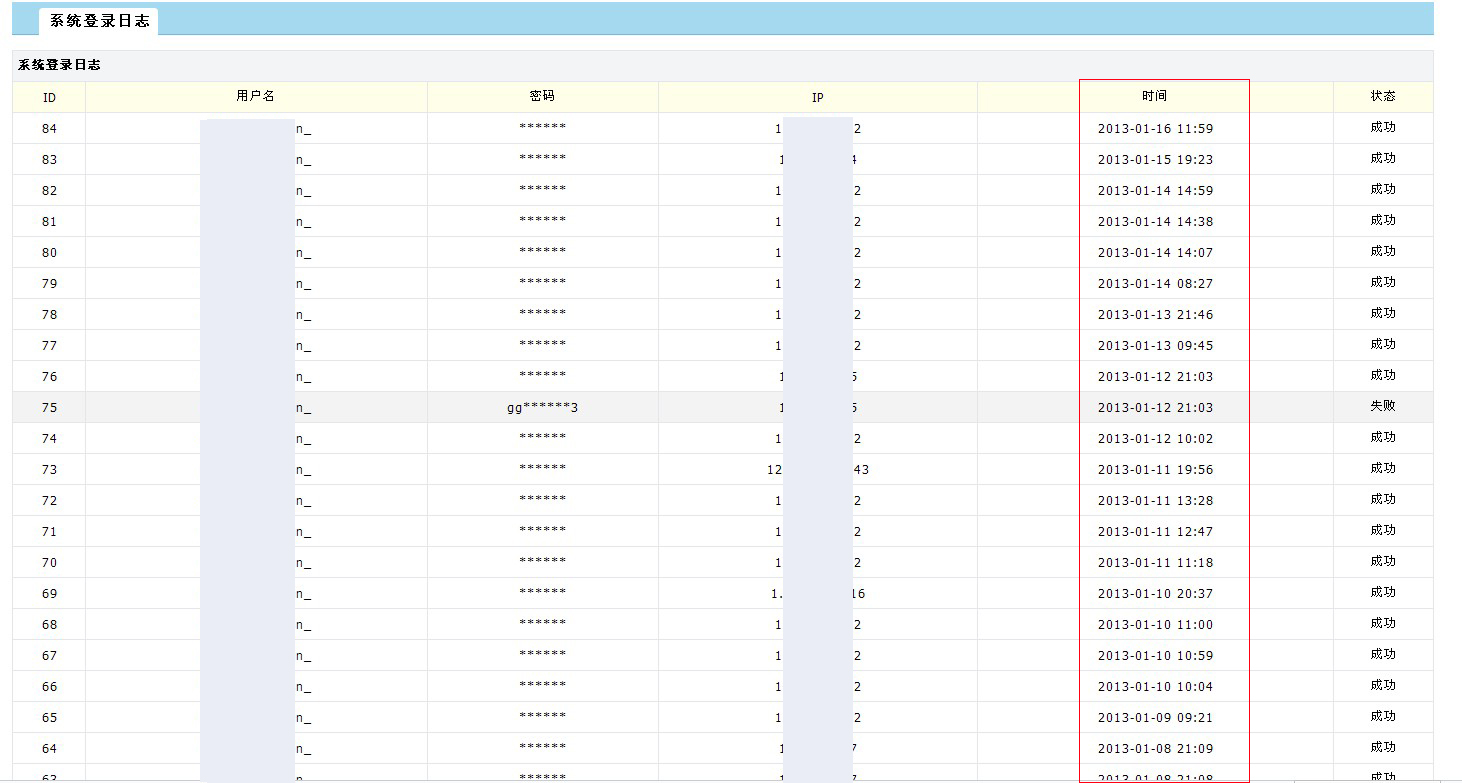The image size is (1462, 783).
Task: Click the 密码 column header
Action: click(542, 96)
